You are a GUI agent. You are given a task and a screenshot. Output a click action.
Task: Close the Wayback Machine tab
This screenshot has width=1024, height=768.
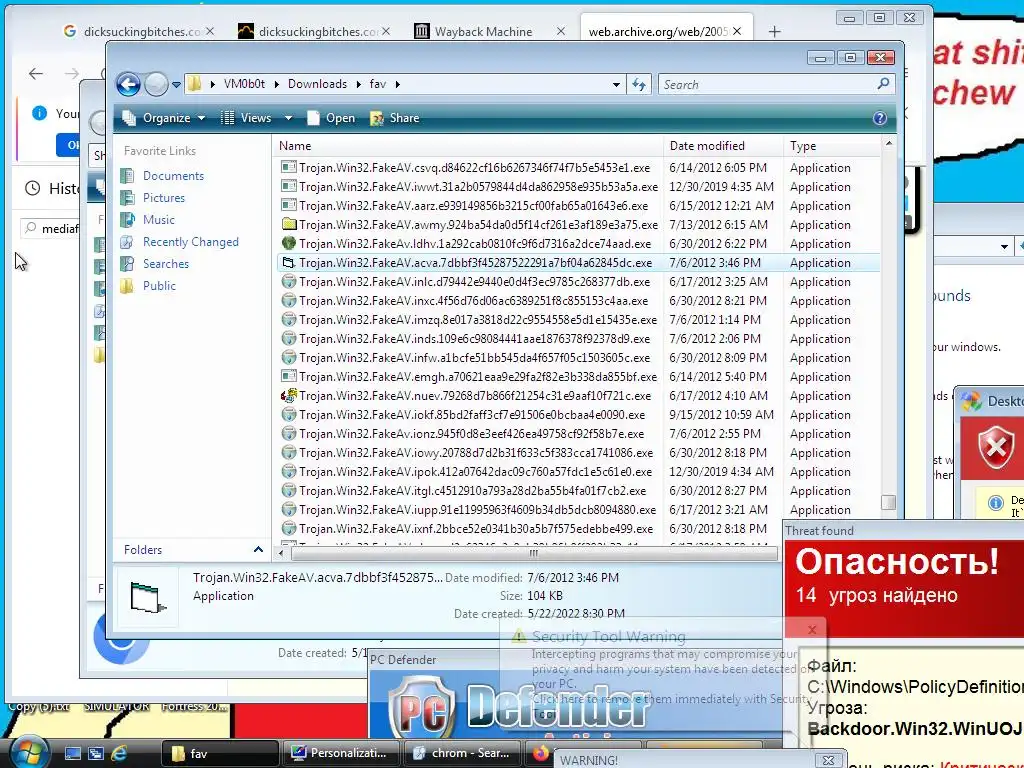tap(560, 31)
